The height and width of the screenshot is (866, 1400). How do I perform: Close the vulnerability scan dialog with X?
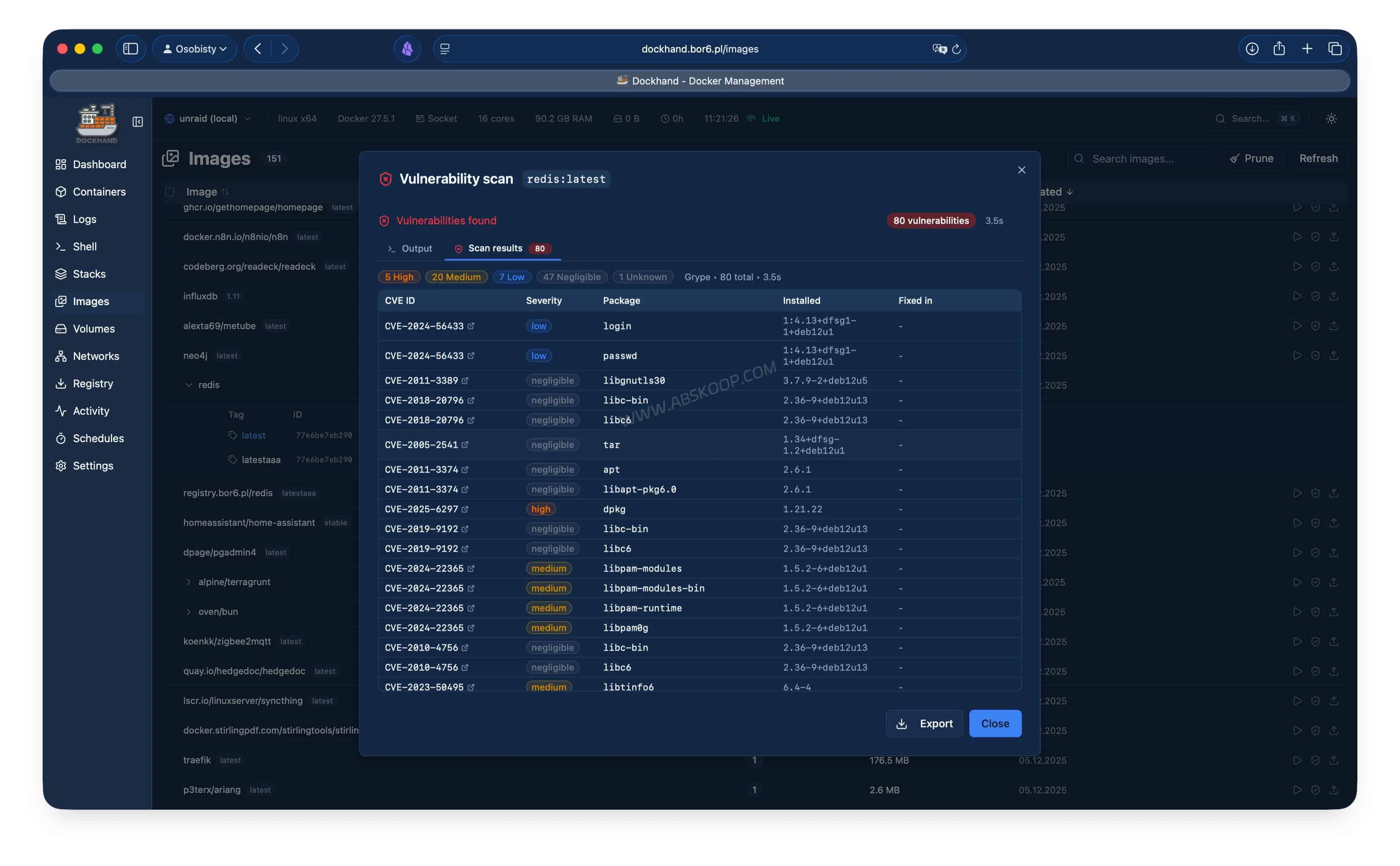[x=1021, y=170]
